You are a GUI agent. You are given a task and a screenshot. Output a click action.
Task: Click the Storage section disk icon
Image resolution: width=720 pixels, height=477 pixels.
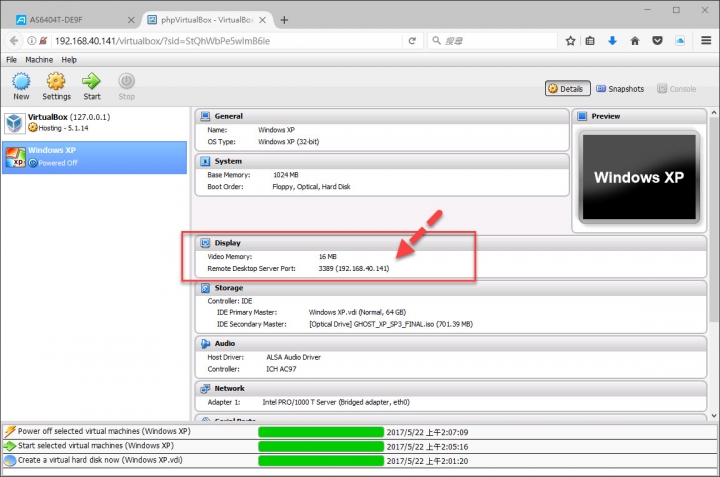click(205, 288)
